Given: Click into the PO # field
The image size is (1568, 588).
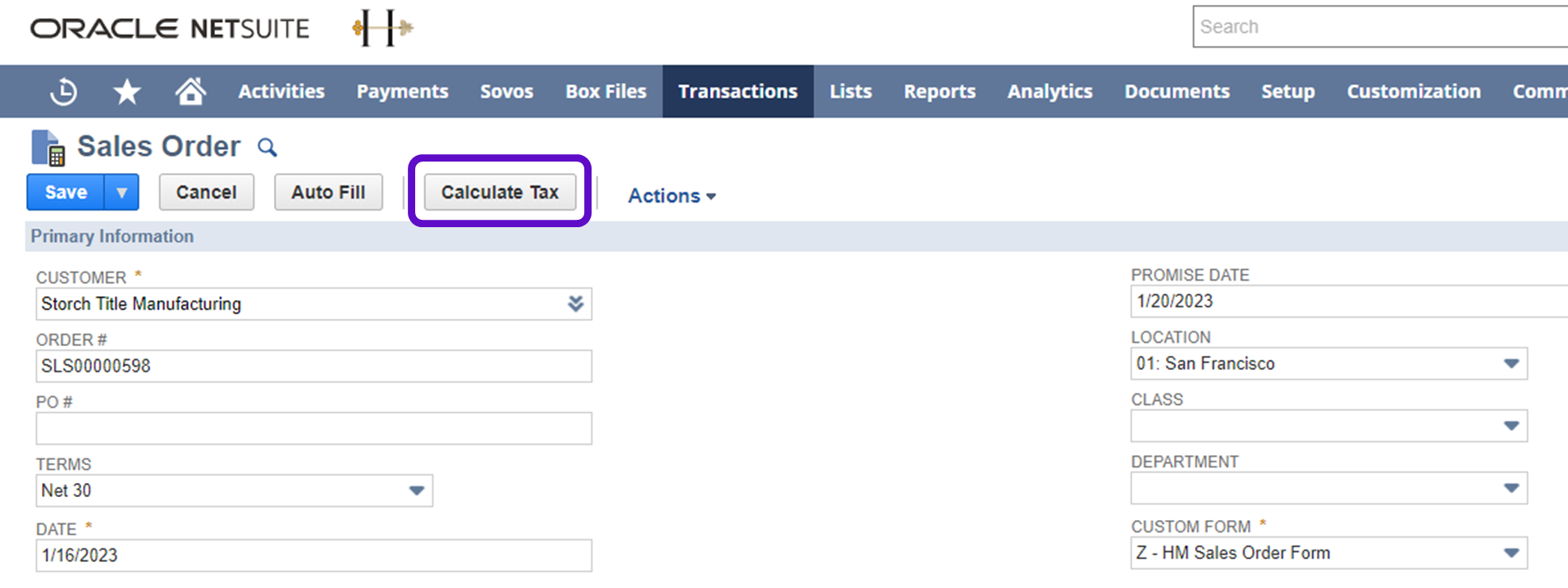Looking at the screenshot, I should [x=313, y=429].
